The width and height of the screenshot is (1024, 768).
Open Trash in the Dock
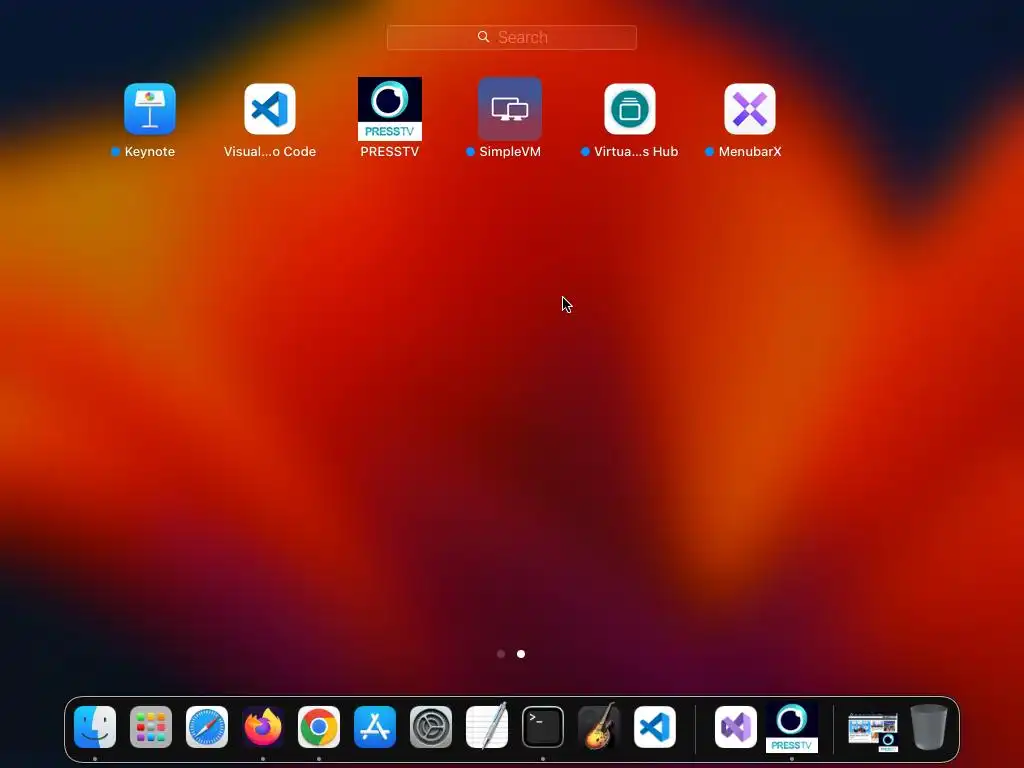[929, 727]
